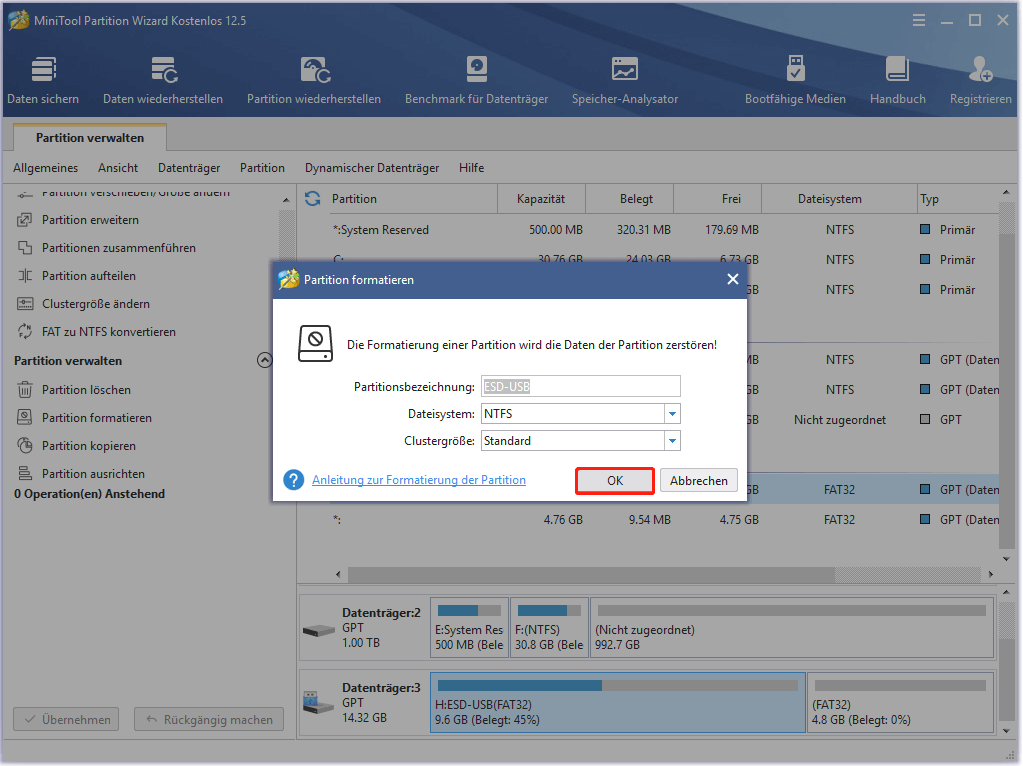The width and height of the screenshot is (1023, 766).
Task: Click Datenträger:2 disk icon
Action: pos(319,631)
